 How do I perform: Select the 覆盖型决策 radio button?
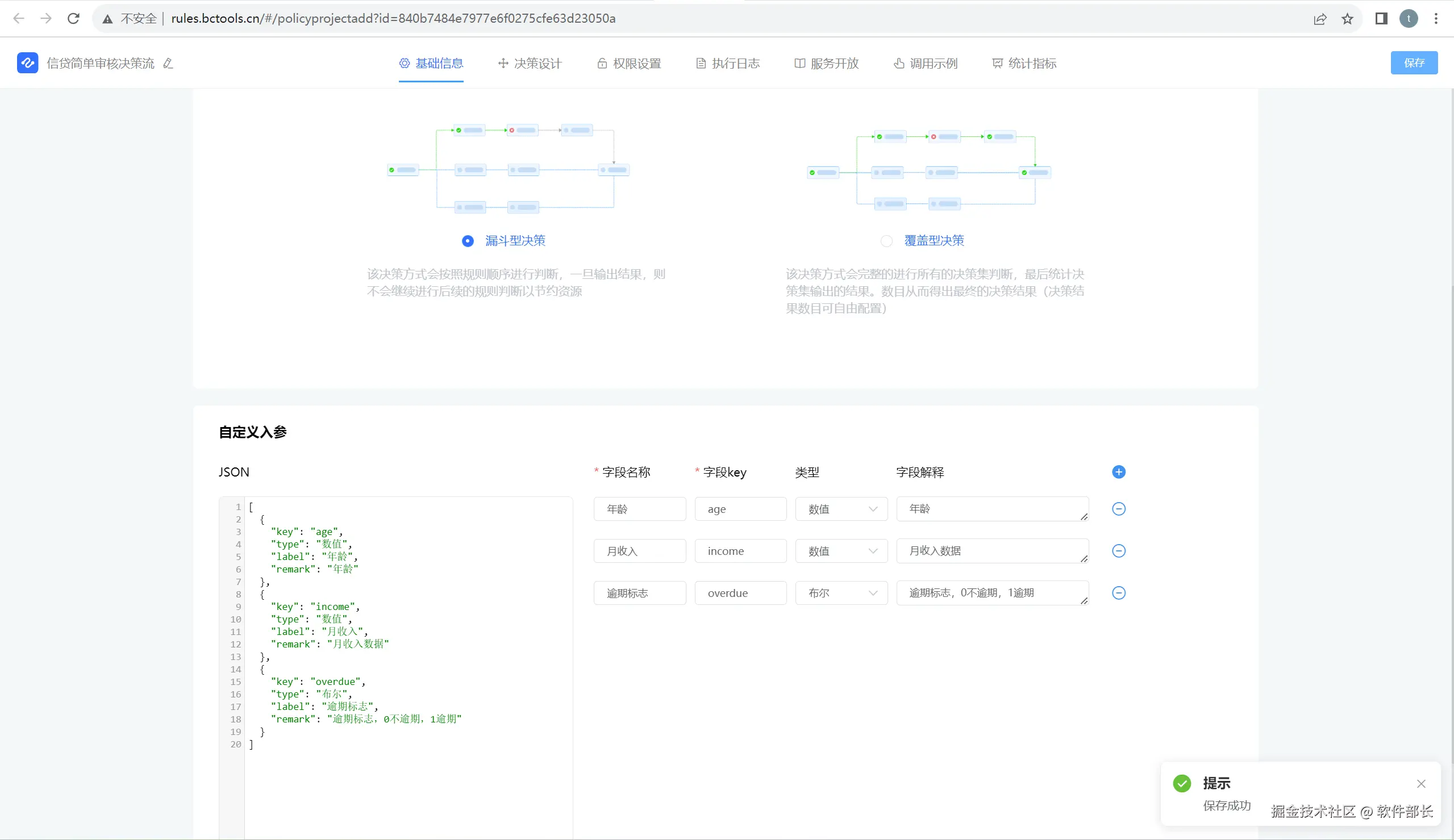[886, 241]
